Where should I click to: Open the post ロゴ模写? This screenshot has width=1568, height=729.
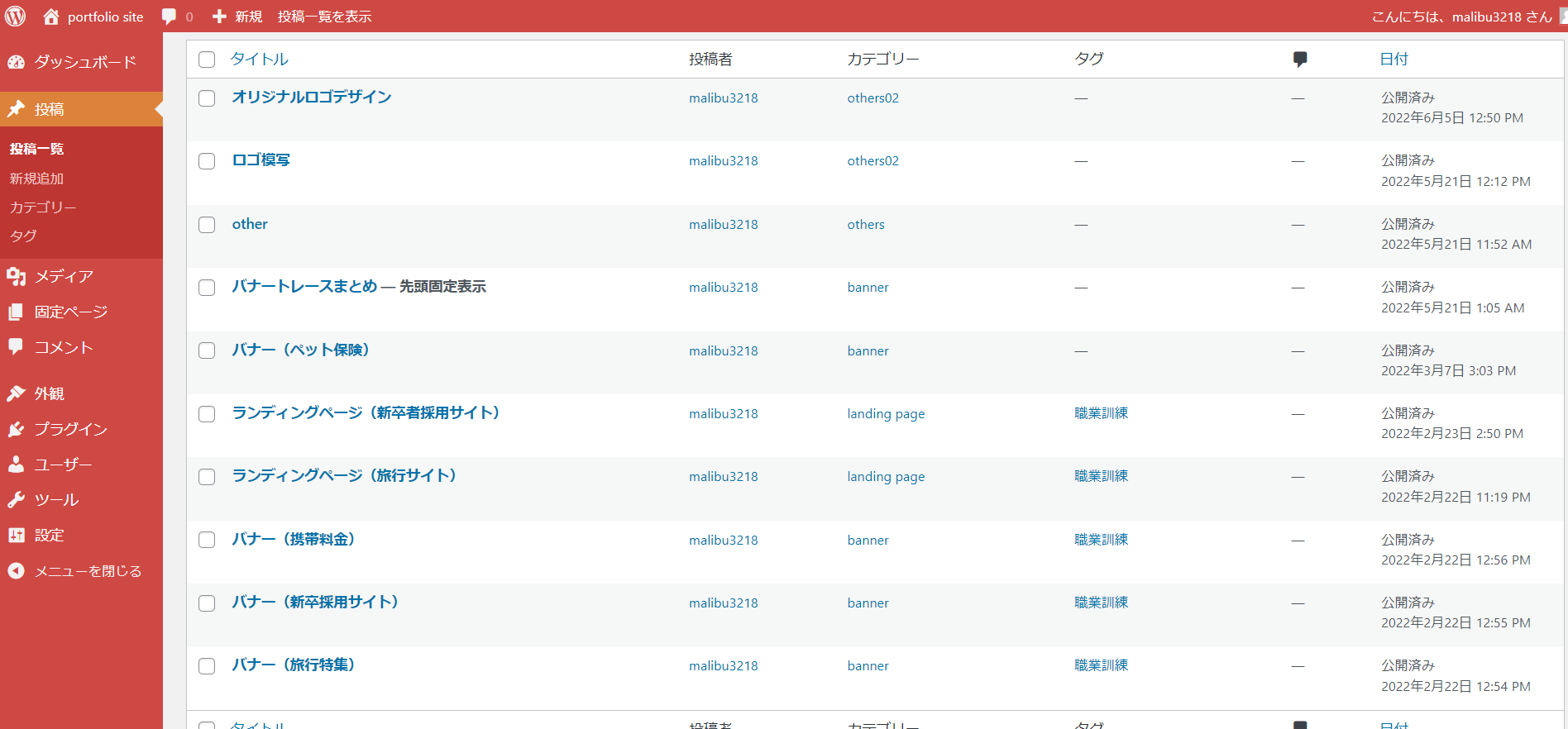pyautogui.click(x=261, y=160)
